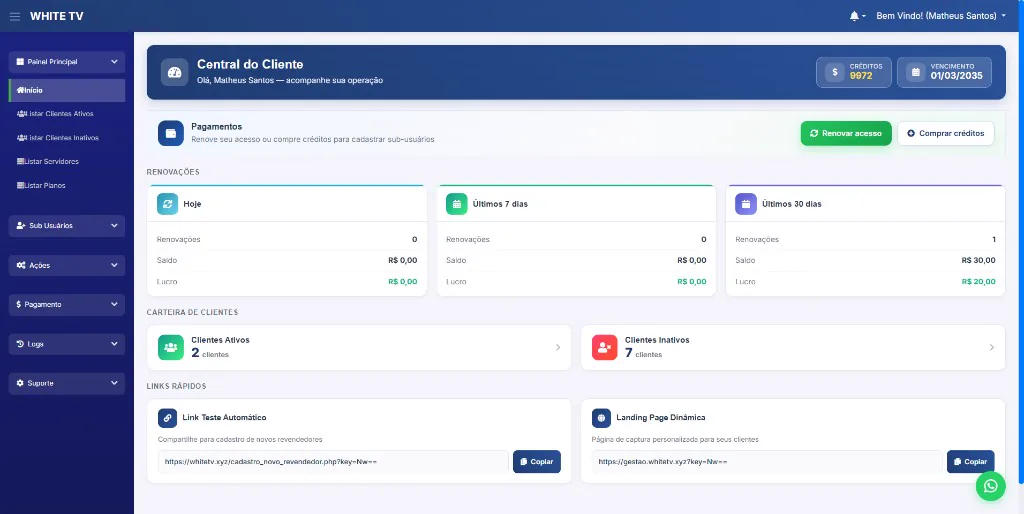Screen dimensions: 1024x514
Task: Open Listar Servidores
Action: click(x=67, y=161)
